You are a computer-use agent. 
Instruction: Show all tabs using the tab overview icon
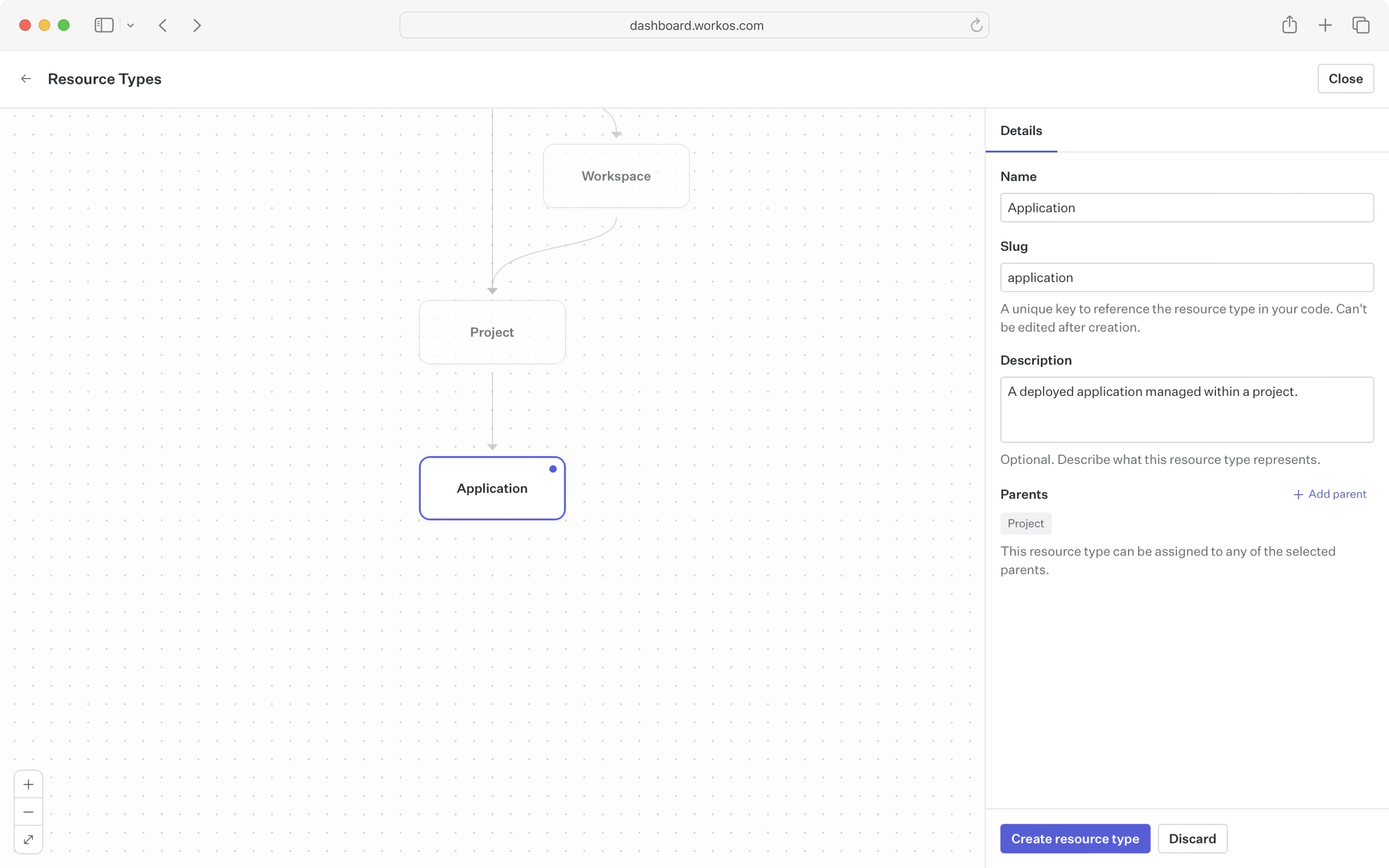(1360, 25)
